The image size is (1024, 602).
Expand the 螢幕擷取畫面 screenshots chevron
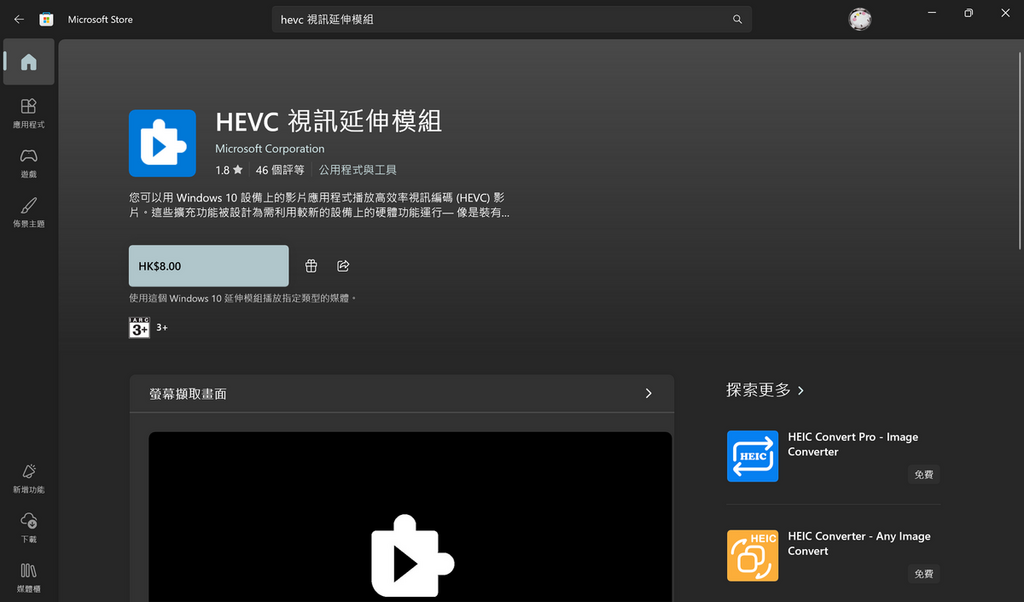pos(648,393)
